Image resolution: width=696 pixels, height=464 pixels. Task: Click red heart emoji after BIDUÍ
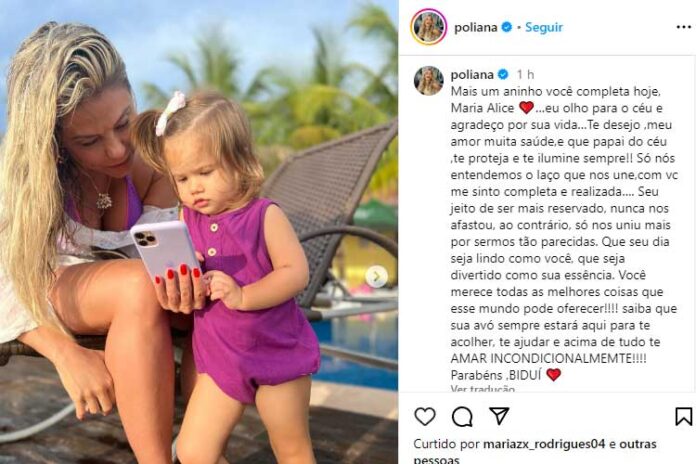553,375
